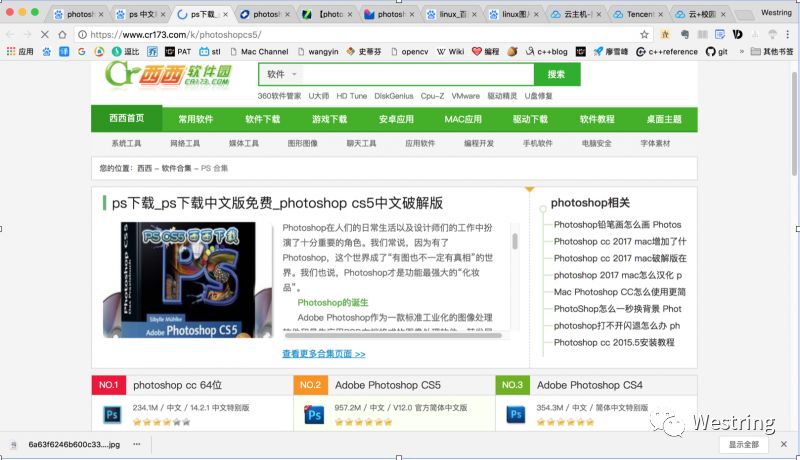Select 常用软件 in the nav bar

pos(195,119)
